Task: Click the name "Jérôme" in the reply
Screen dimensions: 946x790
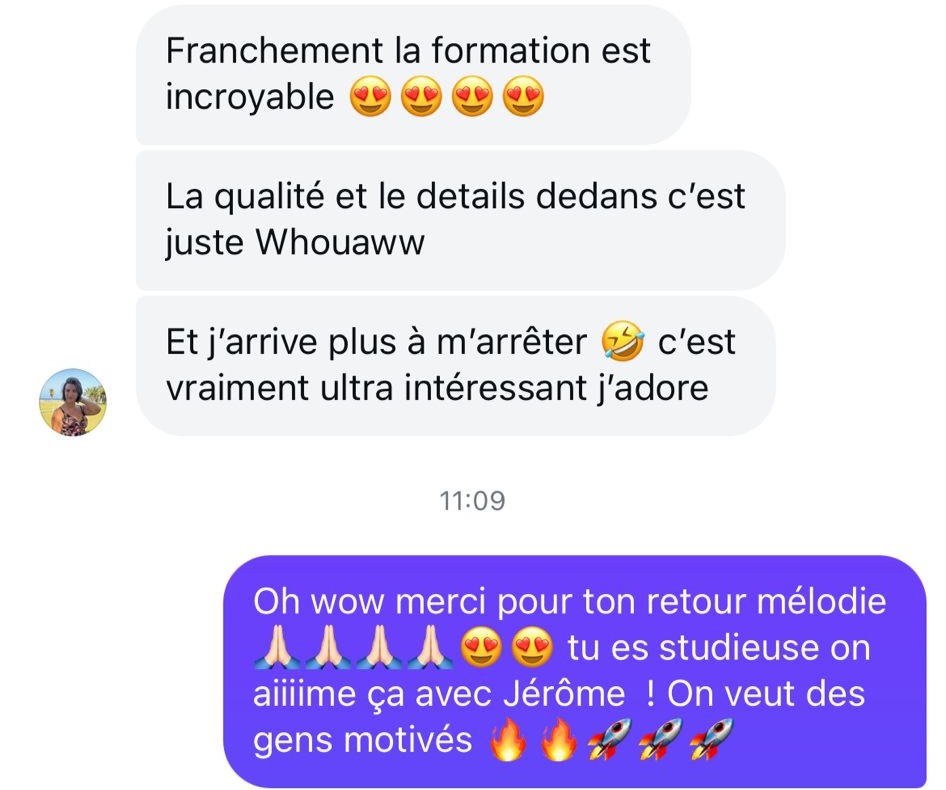Action: 565,693
